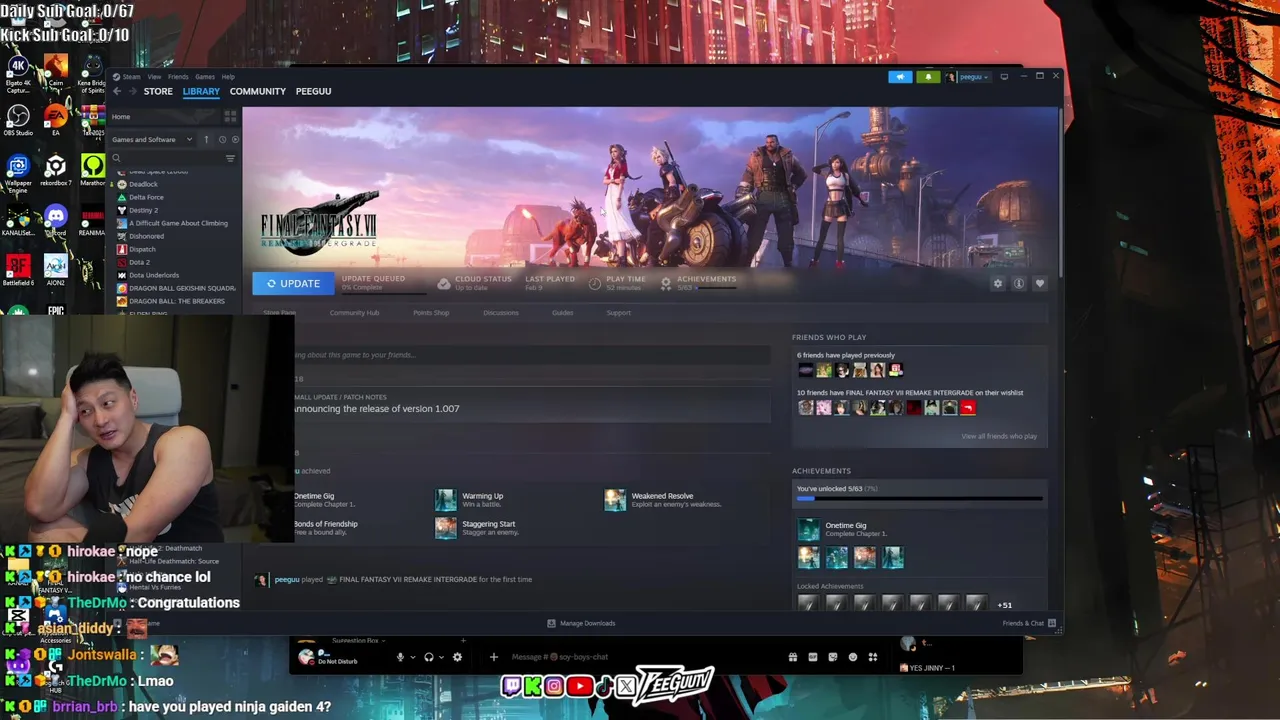Switch to library grid view icon
Image resolution: width=1280 pixels, height=720 pixels.
(x=230, y=117)
